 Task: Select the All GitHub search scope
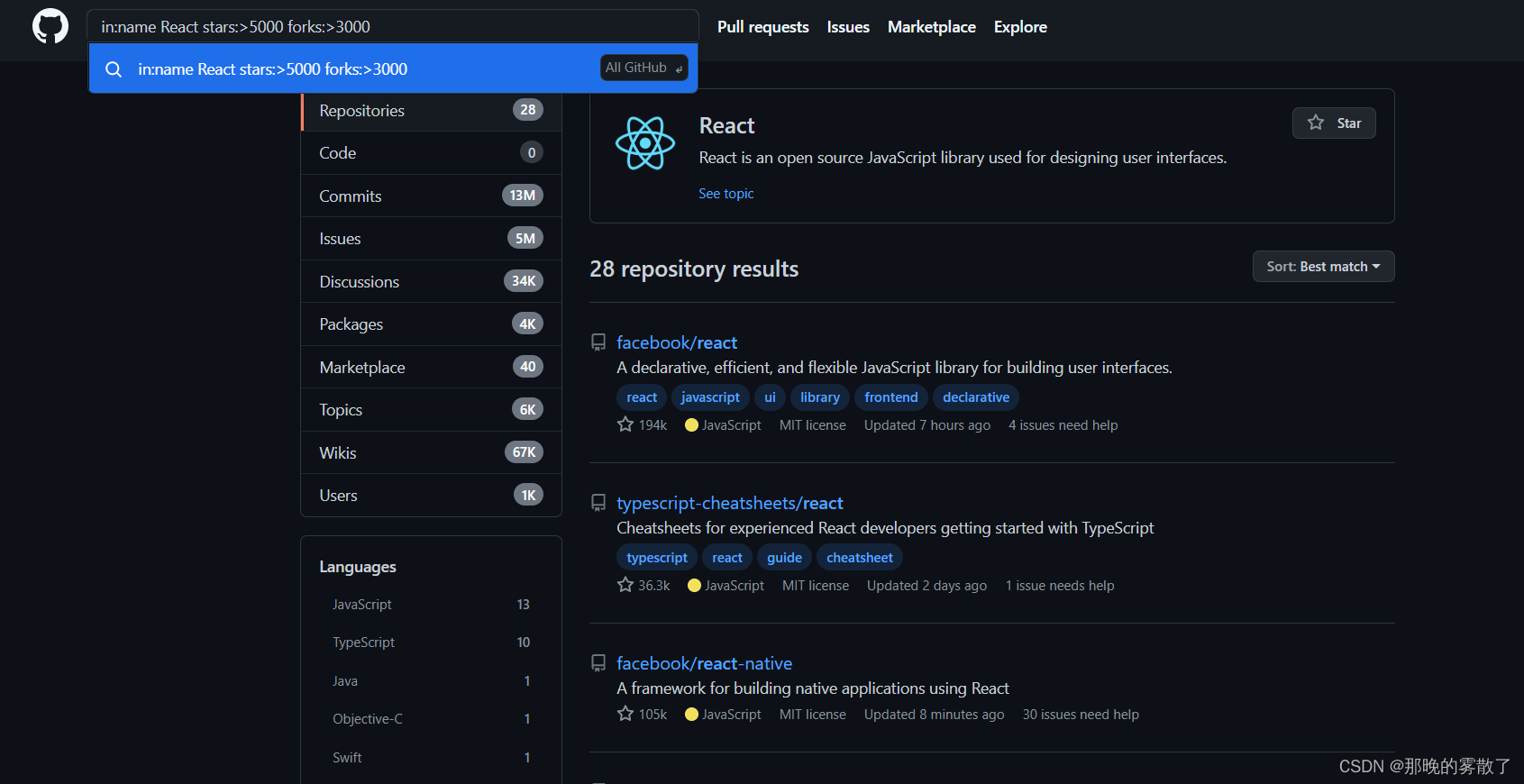pos(644,68)
